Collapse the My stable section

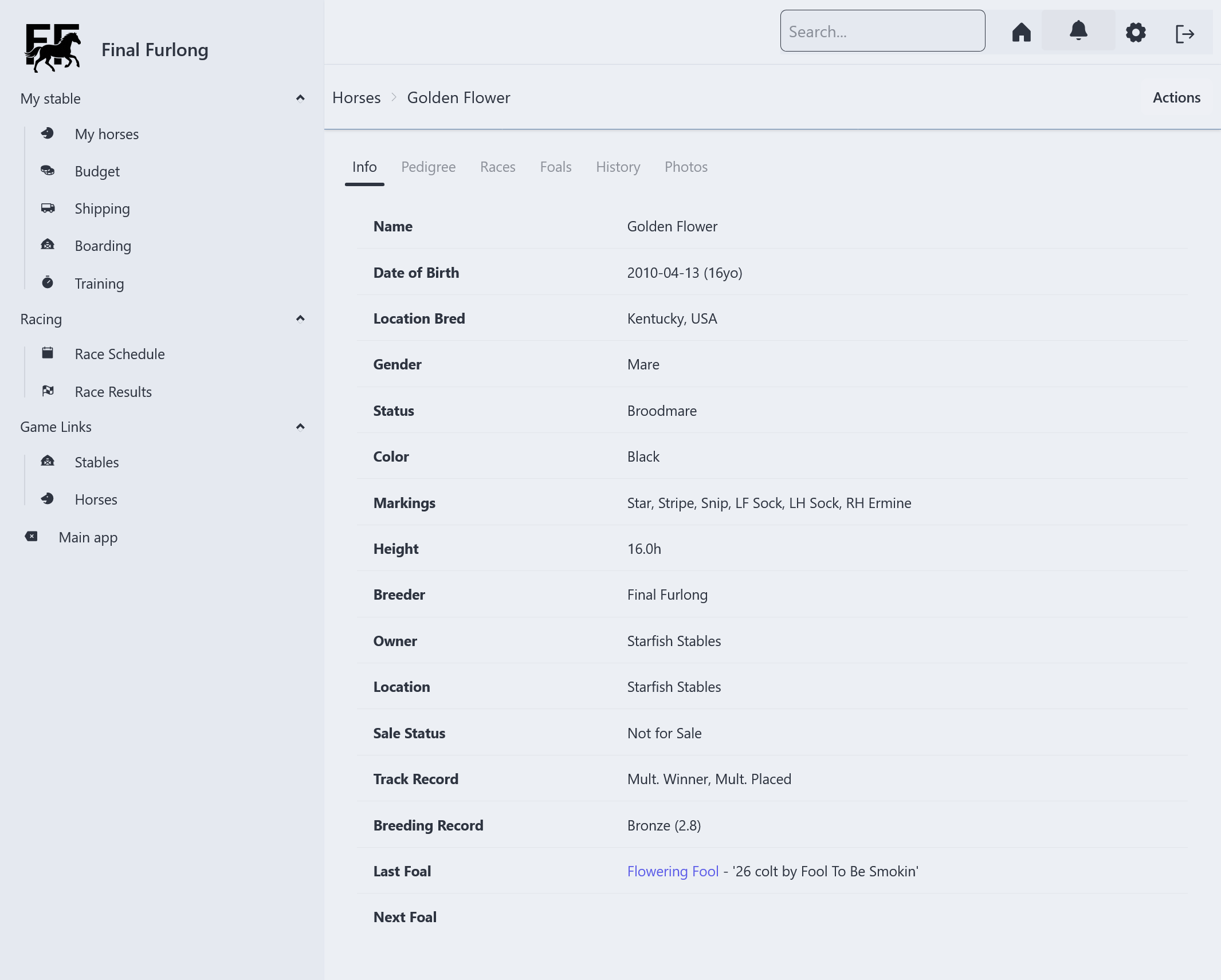click(300, 98)
